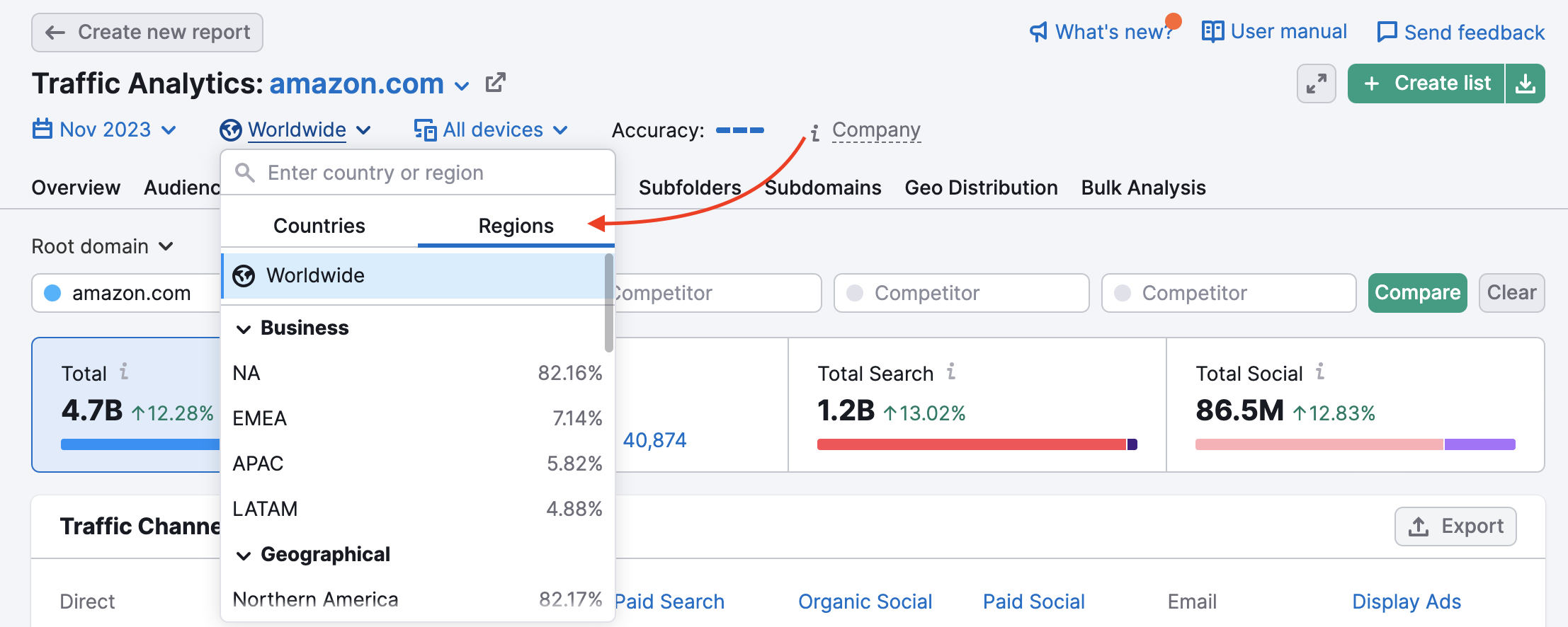The image size is (1568, 627).
Task: Click the Create new report back button
Action: point(147,33)
